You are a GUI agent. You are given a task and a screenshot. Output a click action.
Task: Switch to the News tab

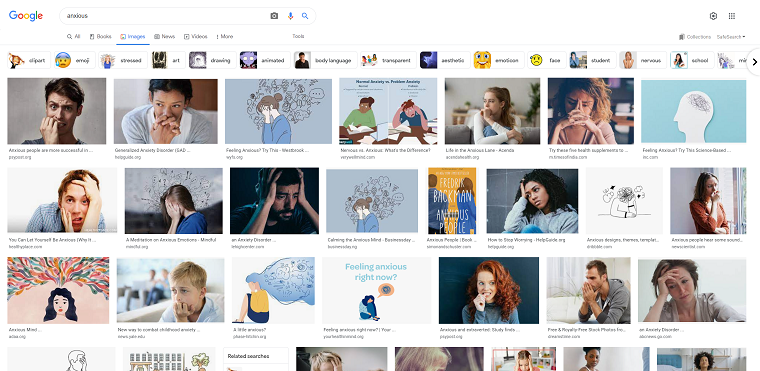tap(165, 36)
